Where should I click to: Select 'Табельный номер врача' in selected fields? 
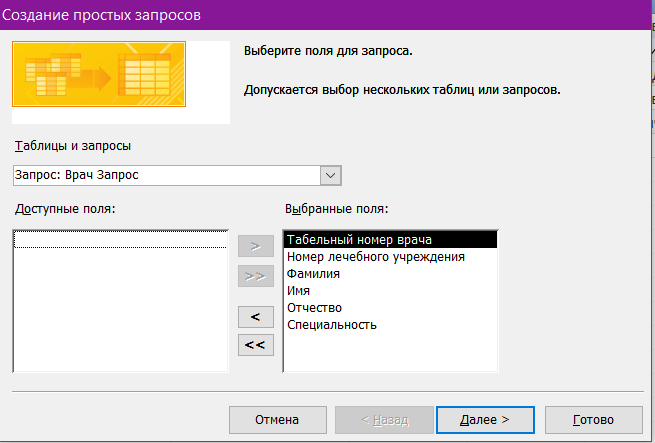click(391, 240)
